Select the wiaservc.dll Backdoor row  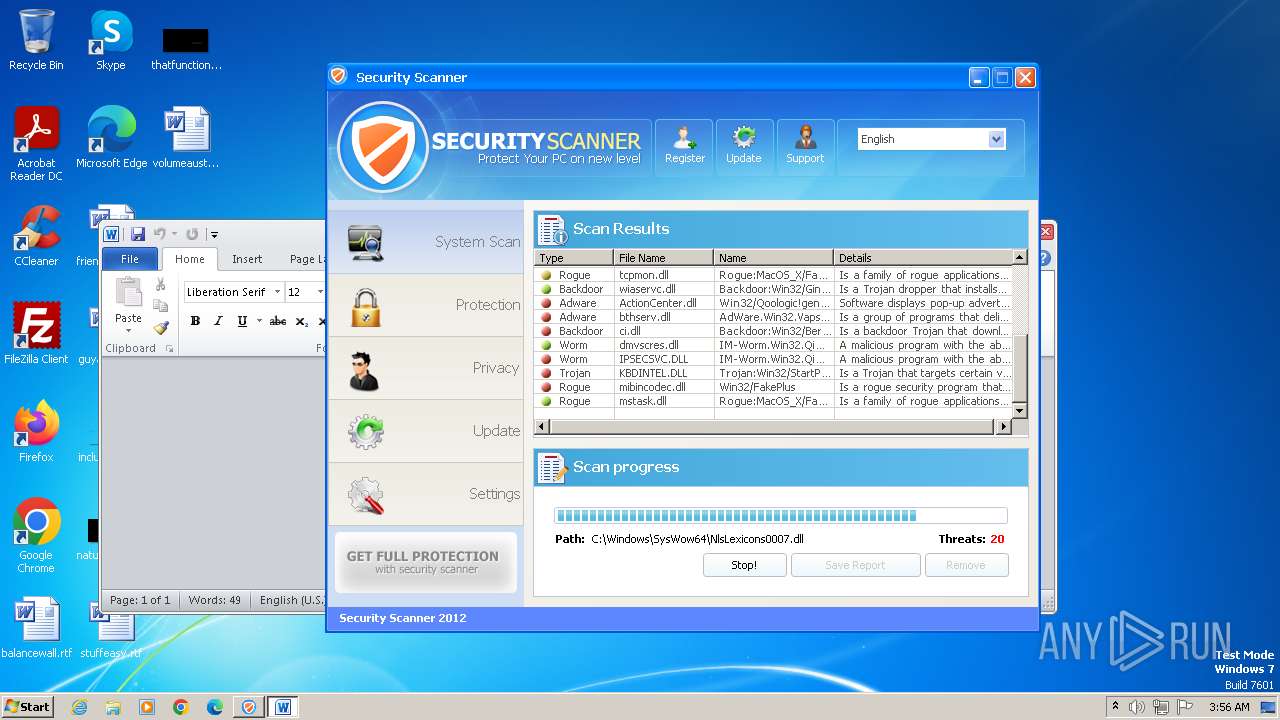pos(774,289)
